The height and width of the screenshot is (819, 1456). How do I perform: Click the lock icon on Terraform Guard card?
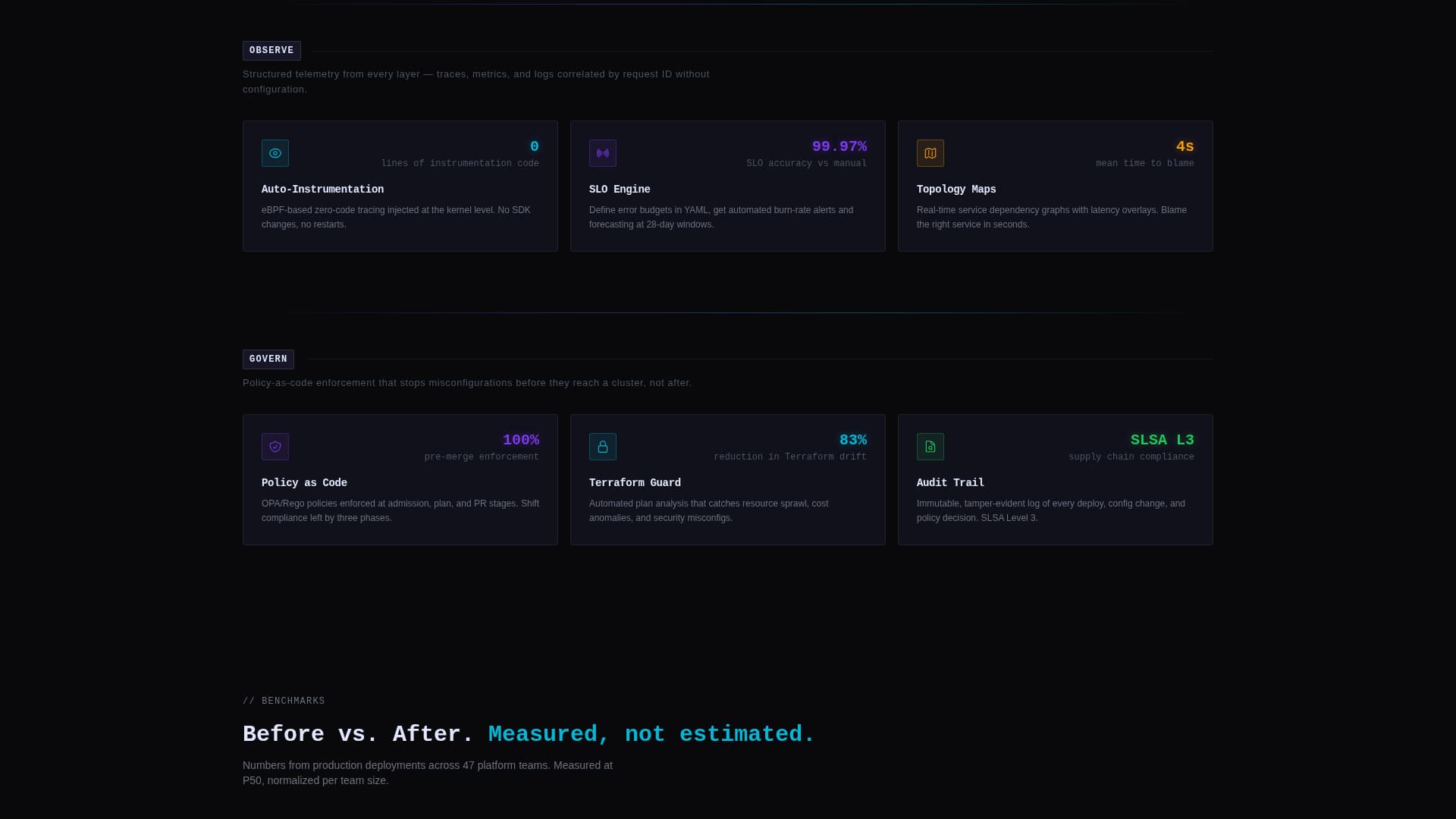(x=603, y=447)
